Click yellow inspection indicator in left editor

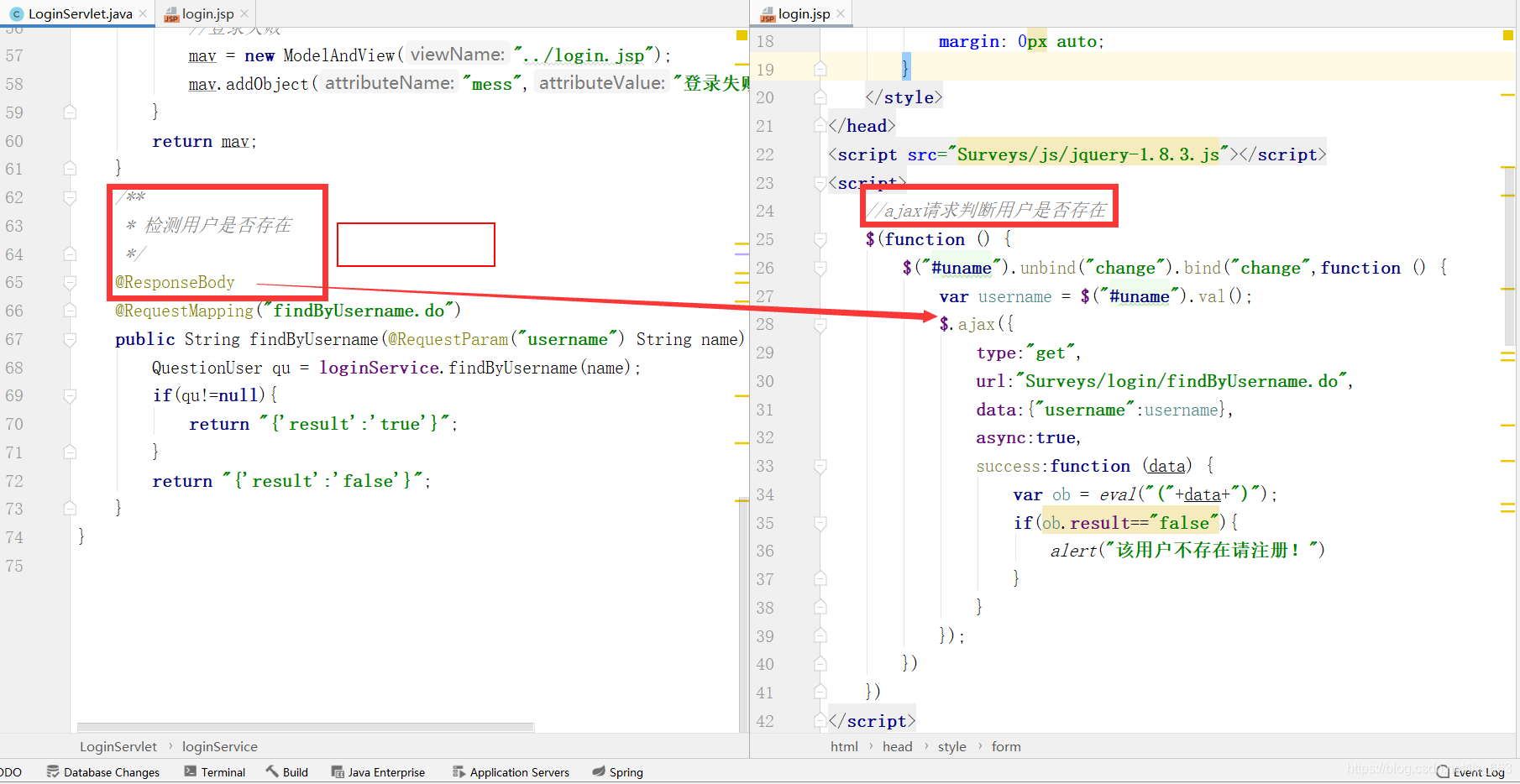[x=742, y=35]
